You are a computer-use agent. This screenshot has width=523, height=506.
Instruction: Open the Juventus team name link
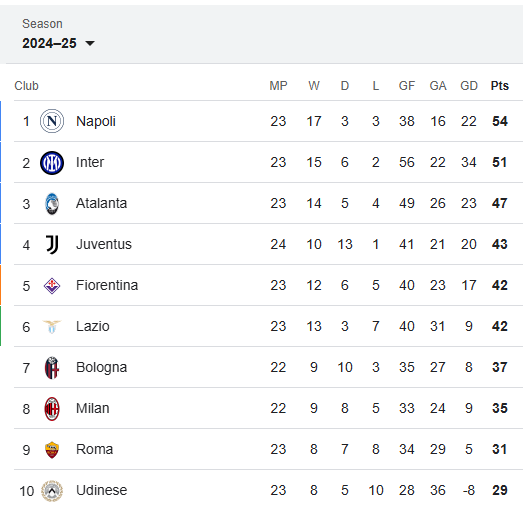pyautogui.click(x=104, y=244)
